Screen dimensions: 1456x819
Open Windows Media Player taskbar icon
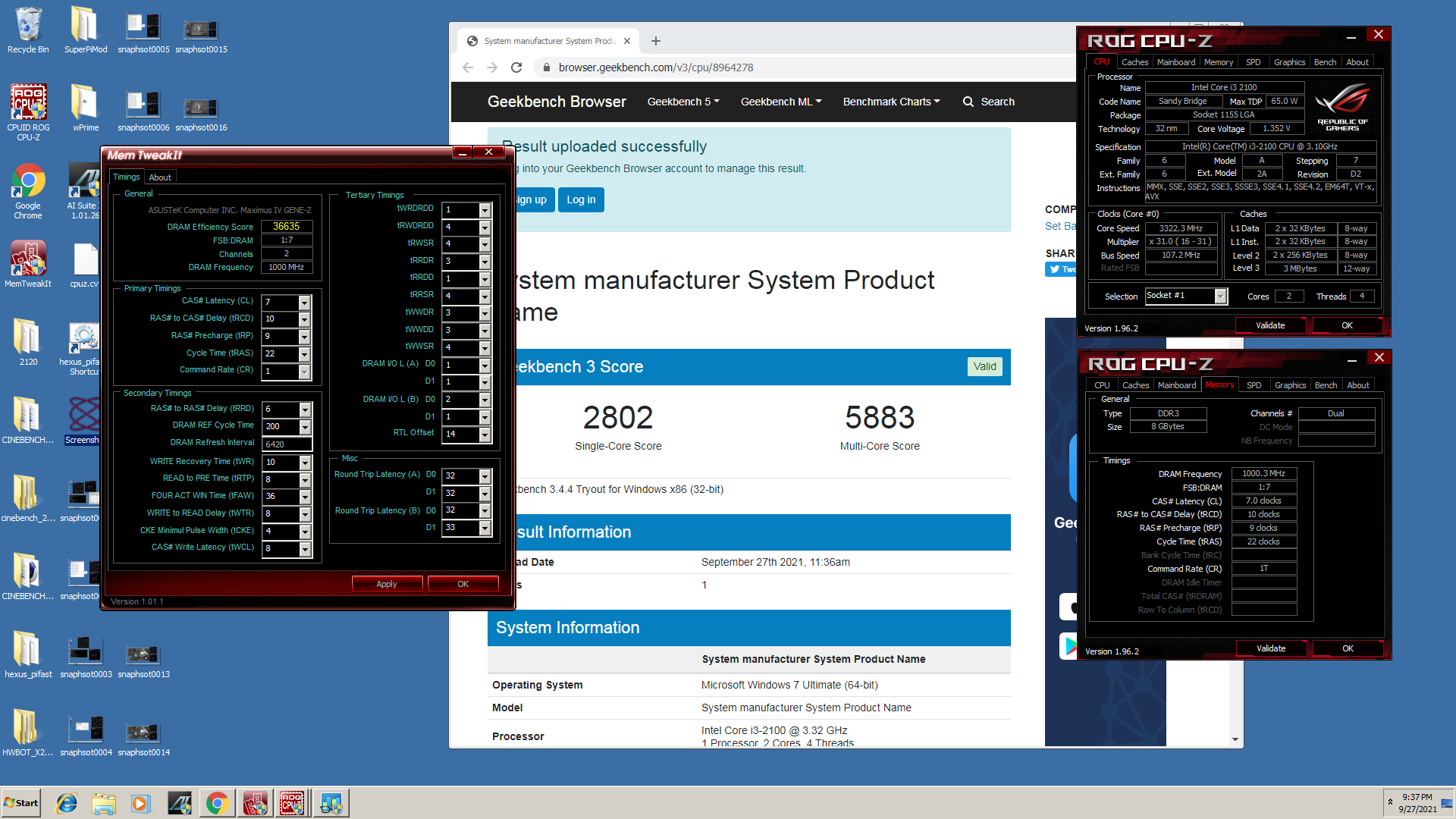click(141, 803)
